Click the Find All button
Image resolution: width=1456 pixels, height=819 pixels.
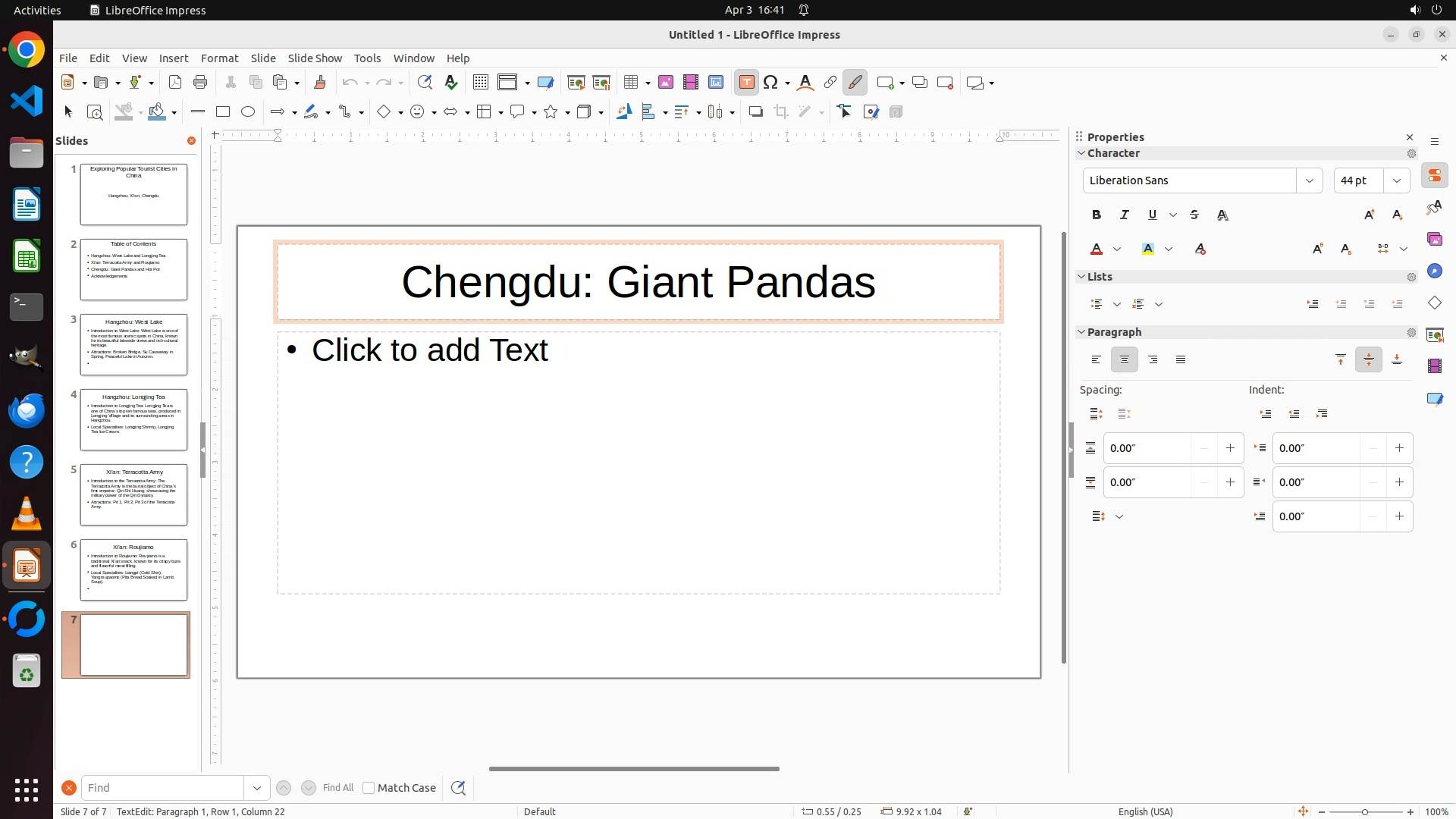coord(338,788)
